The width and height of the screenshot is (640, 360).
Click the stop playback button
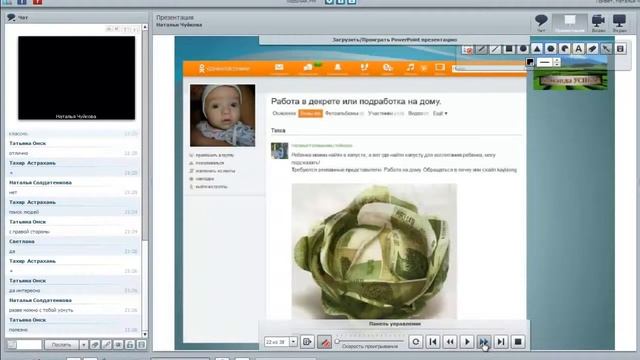pos(518,342)
